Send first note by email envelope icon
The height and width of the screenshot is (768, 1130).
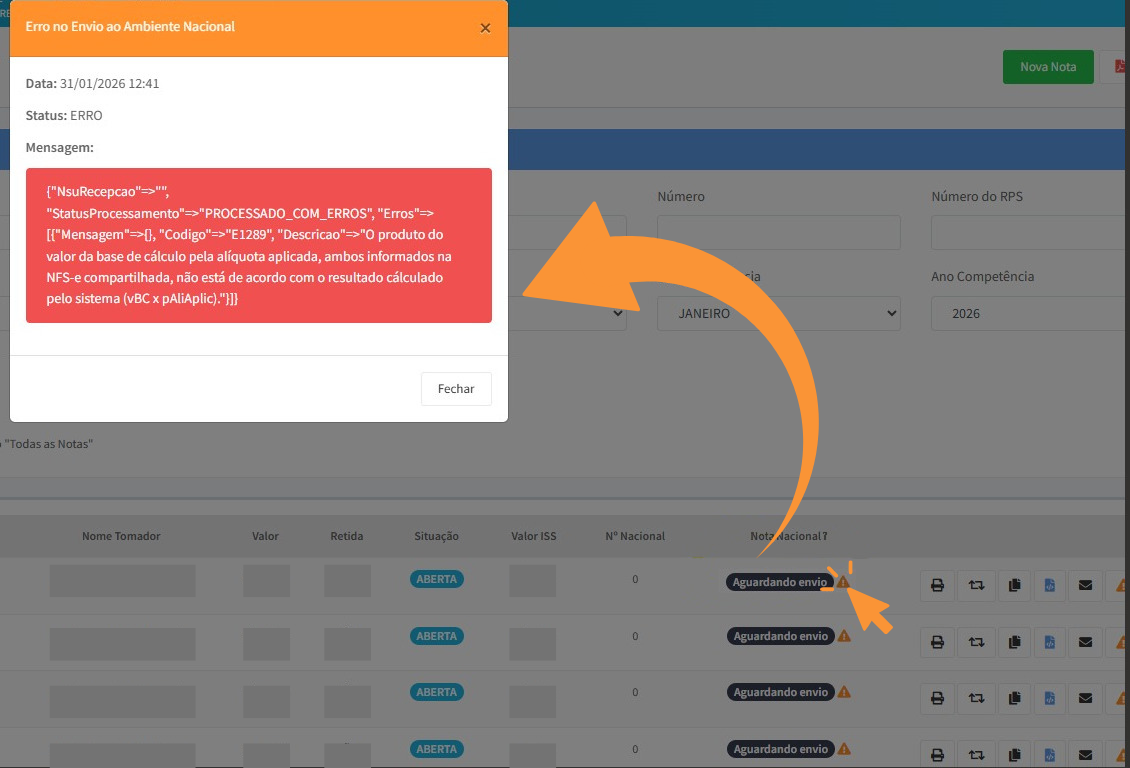click(x=1085, y=585)
